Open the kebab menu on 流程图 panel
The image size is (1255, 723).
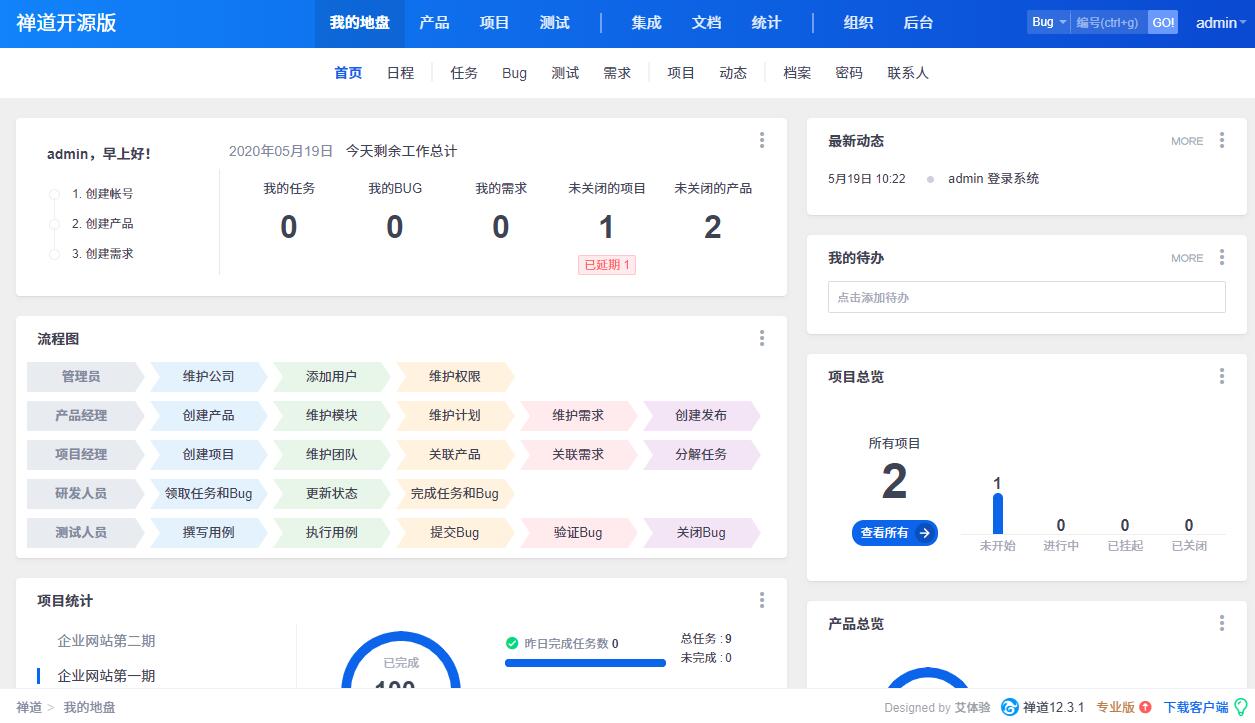[762, 338]
